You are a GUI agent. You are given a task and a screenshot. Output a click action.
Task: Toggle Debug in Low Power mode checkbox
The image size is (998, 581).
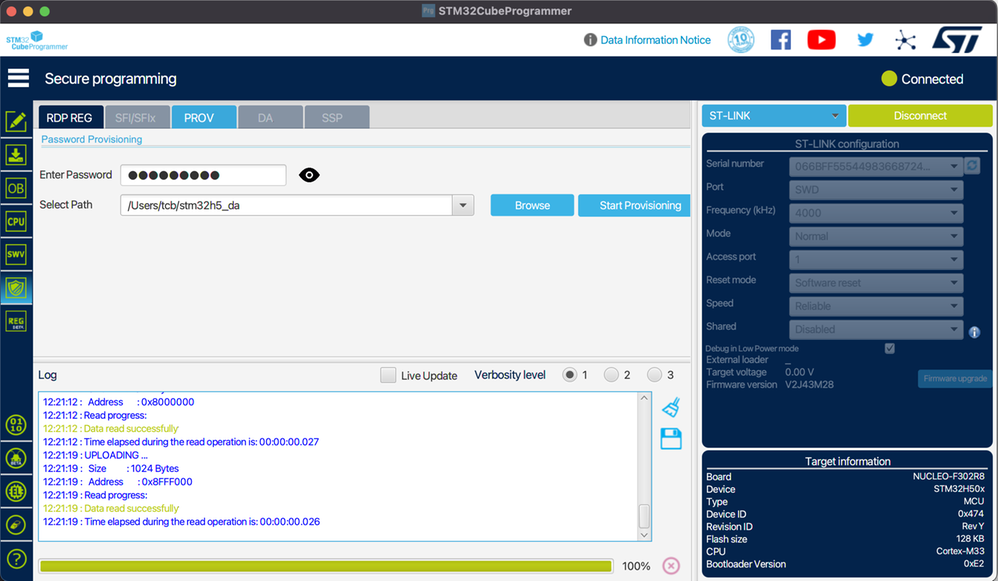[x=890, y=349]
